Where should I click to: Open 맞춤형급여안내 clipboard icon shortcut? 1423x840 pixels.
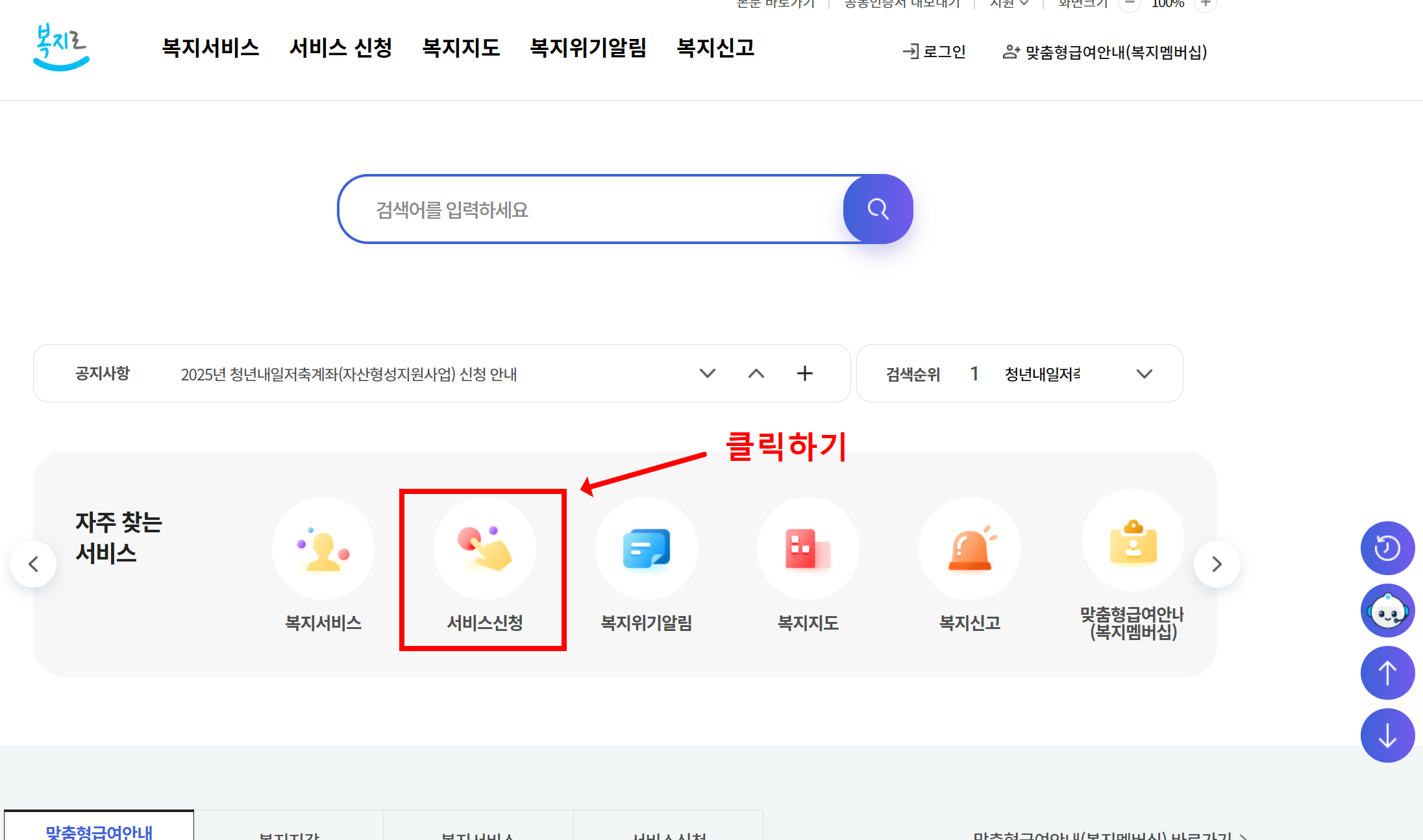[1133, 542]
